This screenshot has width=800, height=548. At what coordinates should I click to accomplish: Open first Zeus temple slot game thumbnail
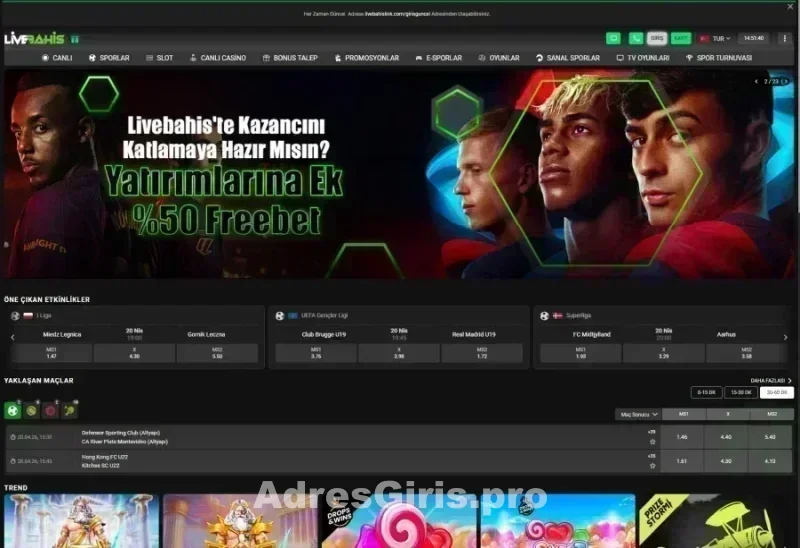(82, 521)
